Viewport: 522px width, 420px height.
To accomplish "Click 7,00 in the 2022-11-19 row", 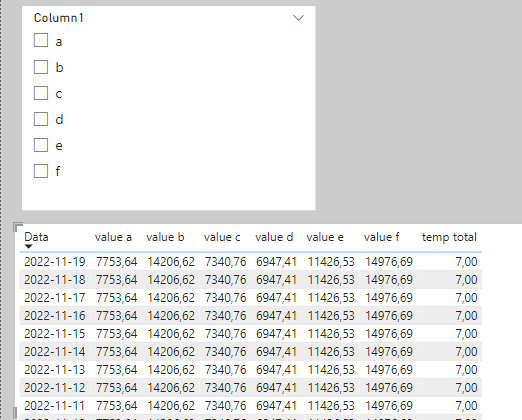I will [x=466, y=262].
